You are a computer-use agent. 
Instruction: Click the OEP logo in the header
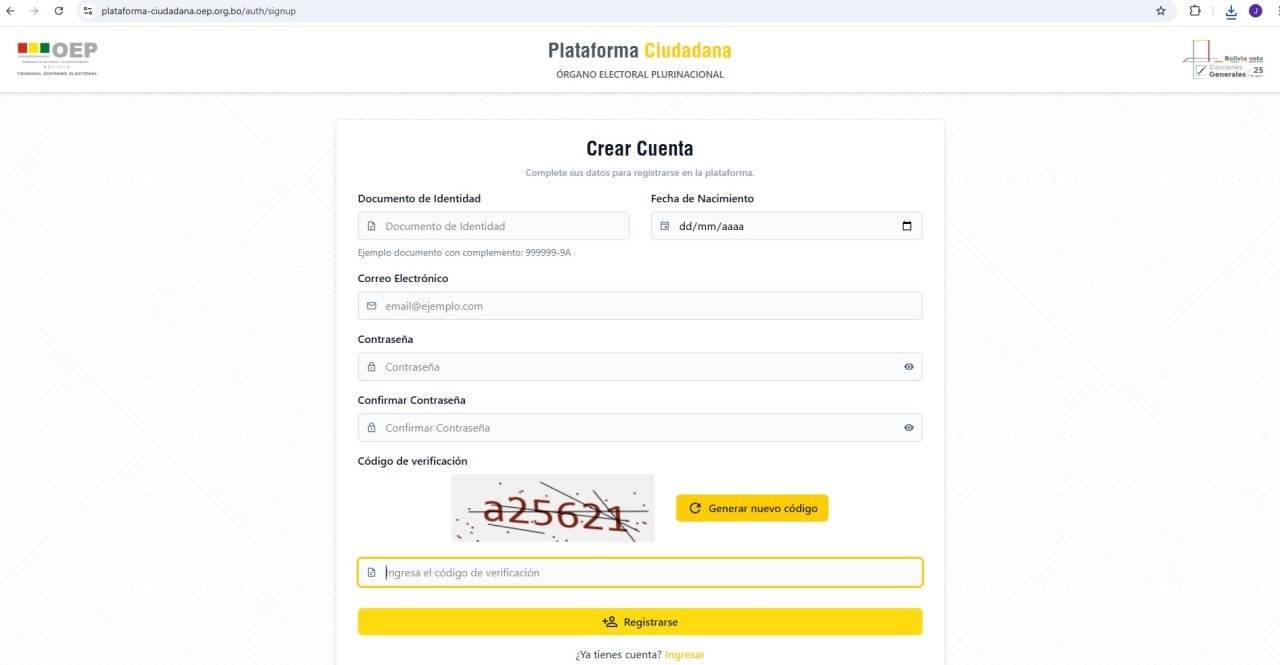(58, 58)
